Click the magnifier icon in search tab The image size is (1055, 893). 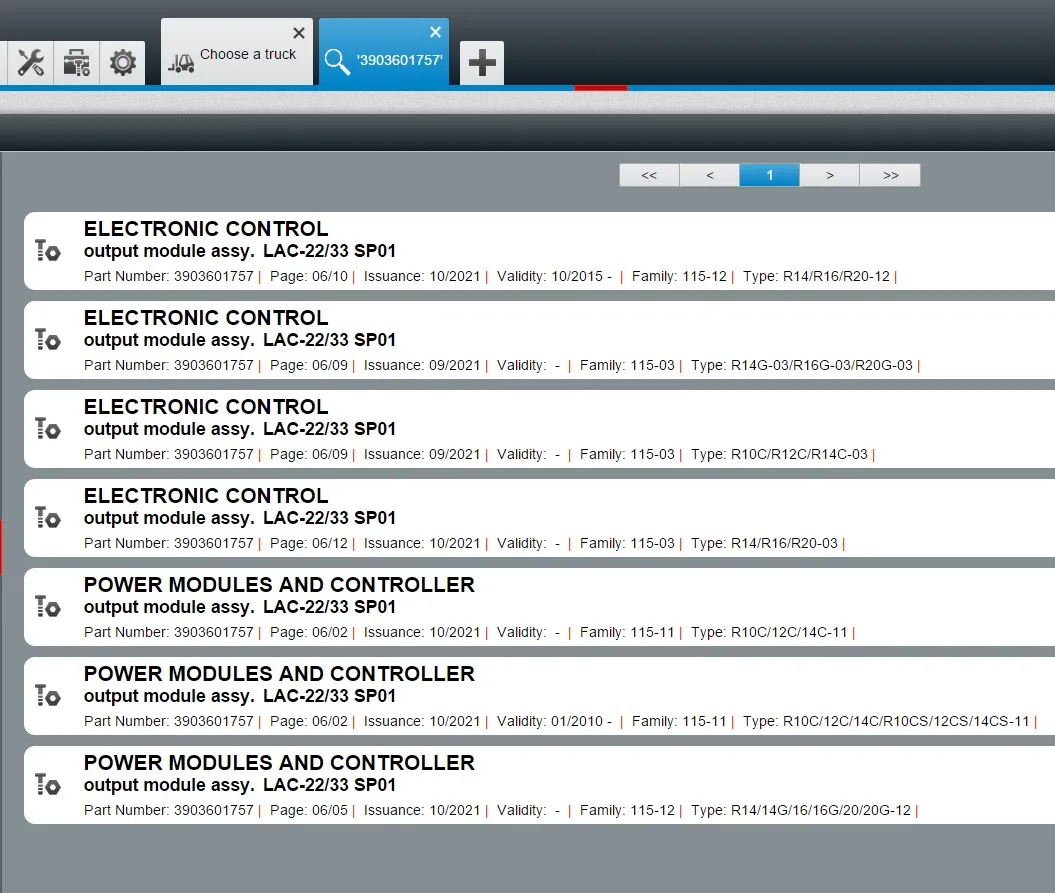pyautogui.click(x=337, y=62)
